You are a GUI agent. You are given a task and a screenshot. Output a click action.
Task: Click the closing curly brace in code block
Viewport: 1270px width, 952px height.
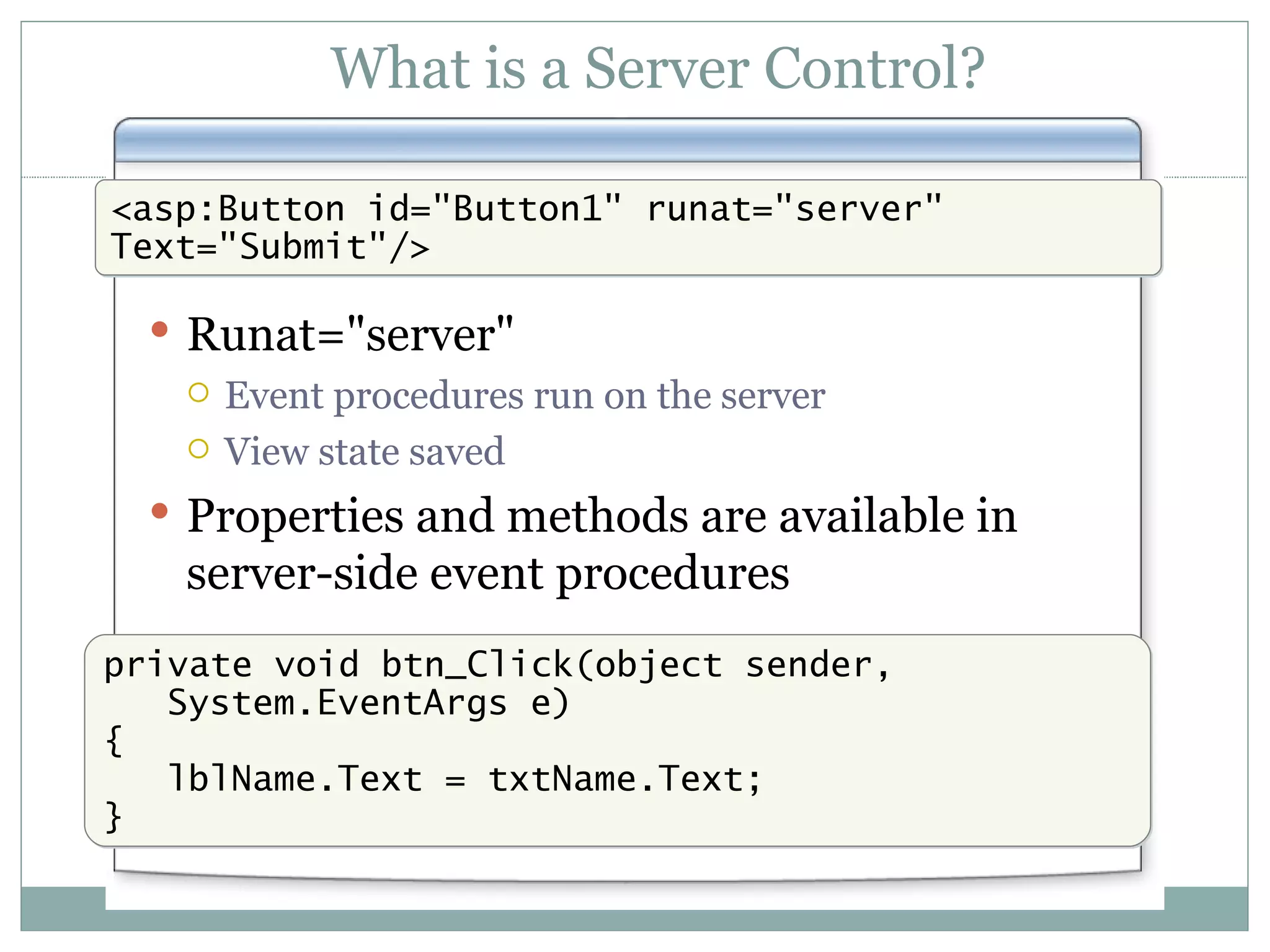pos(113,817)
